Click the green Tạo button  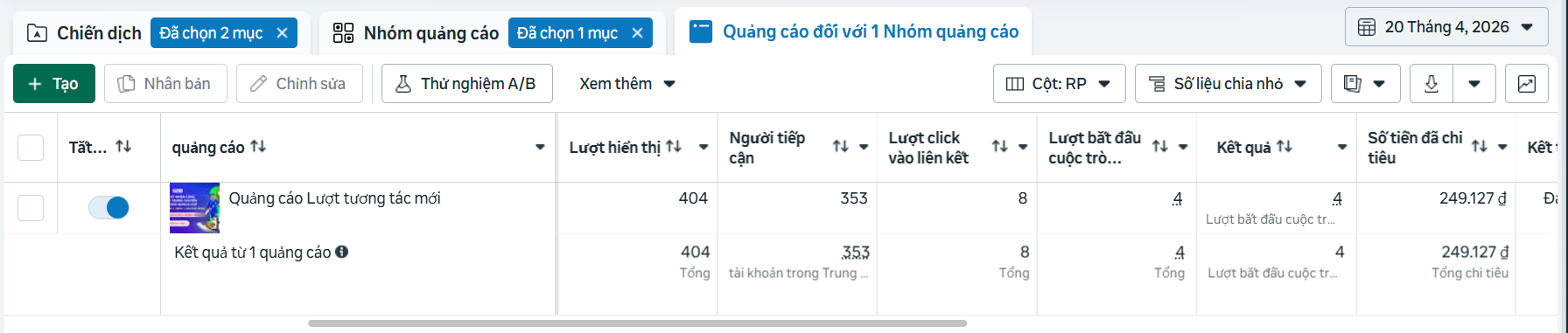pos(54,84)
